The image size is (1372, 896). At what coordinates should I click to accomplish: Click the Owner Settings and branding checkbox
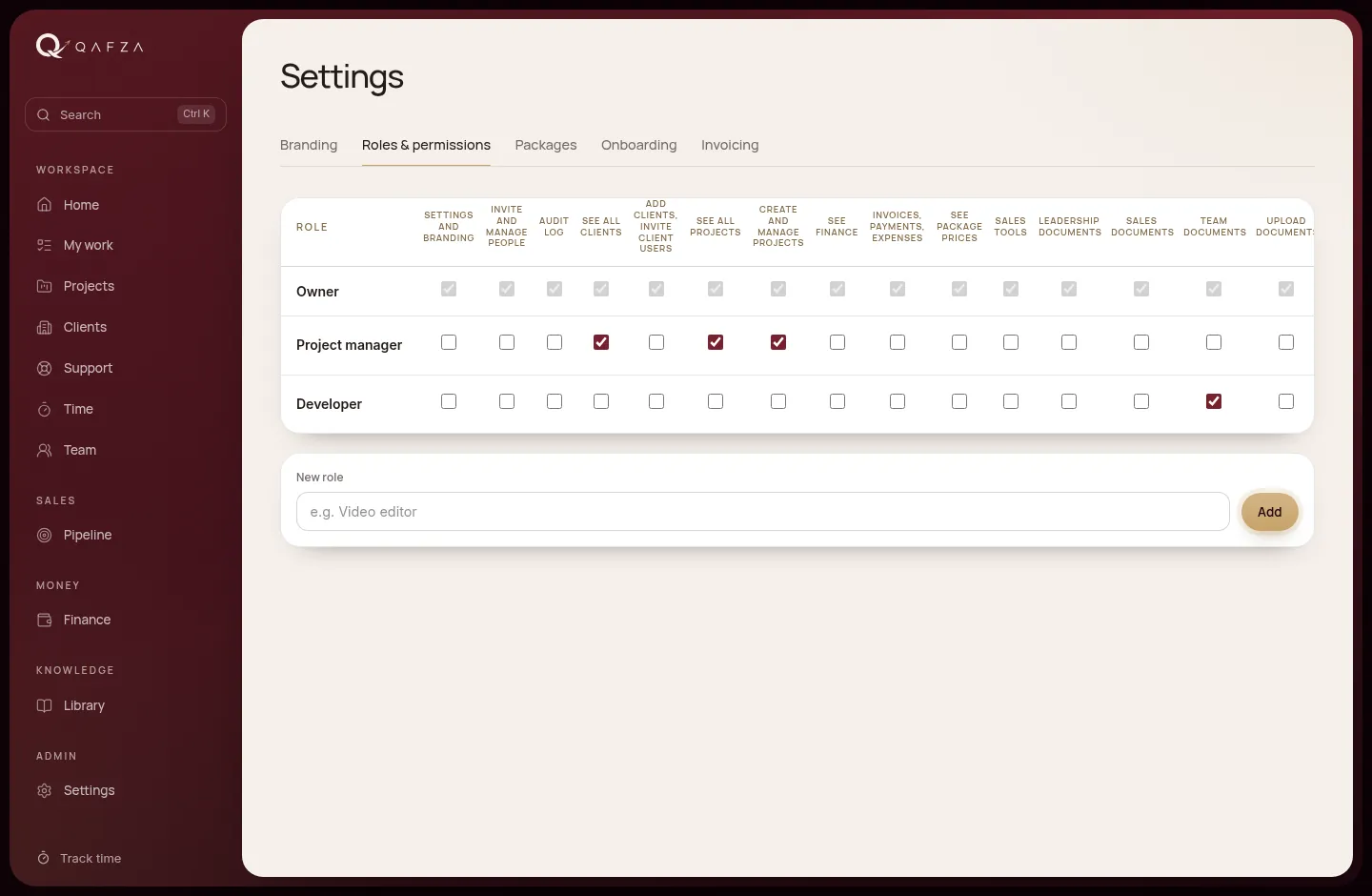[449, 289]
